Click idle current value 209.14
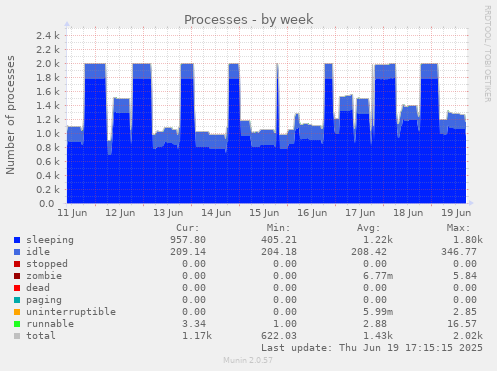 pyautogui.click(x=188, y=252)
